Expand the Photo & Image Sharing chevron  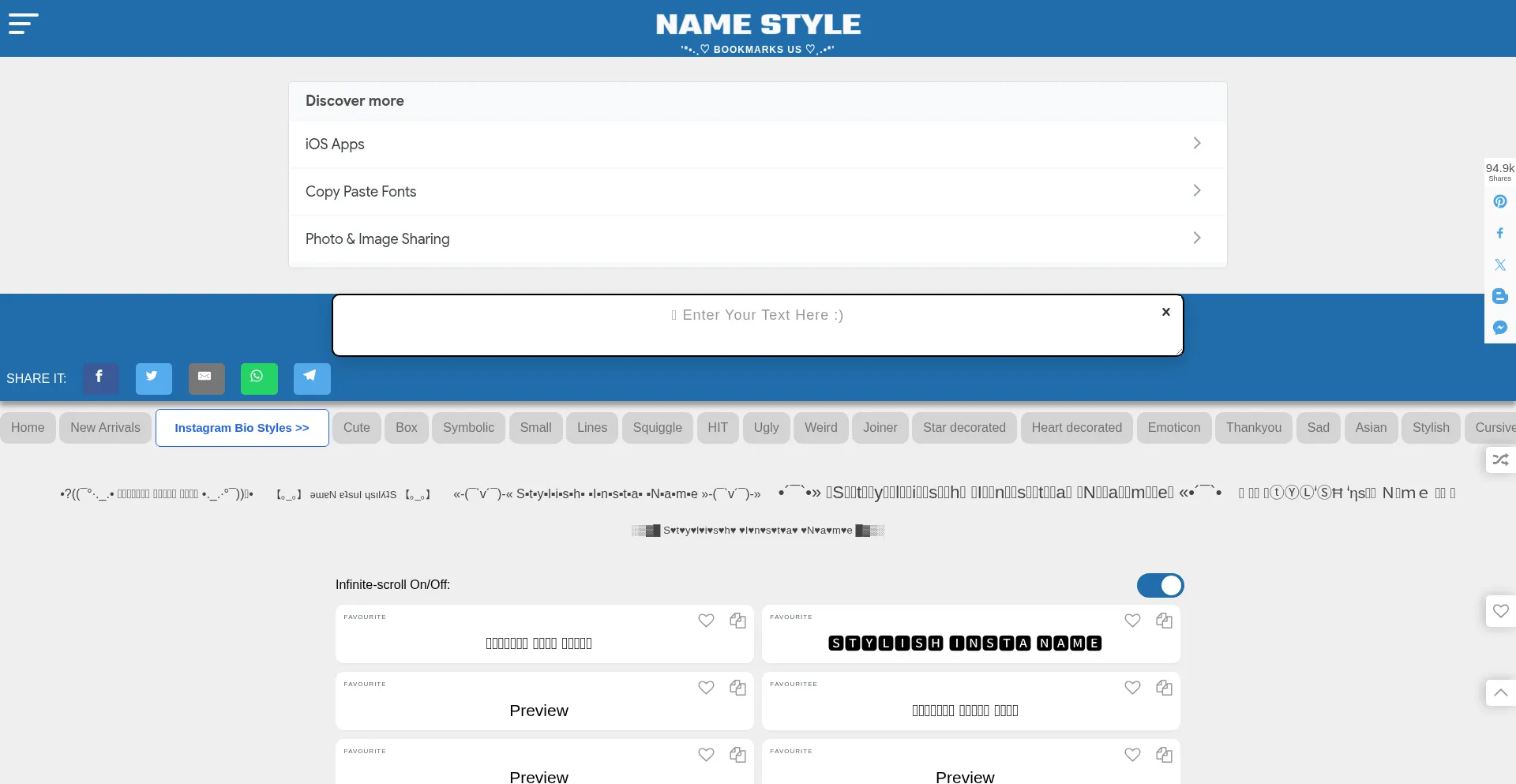pos(1197,238)
